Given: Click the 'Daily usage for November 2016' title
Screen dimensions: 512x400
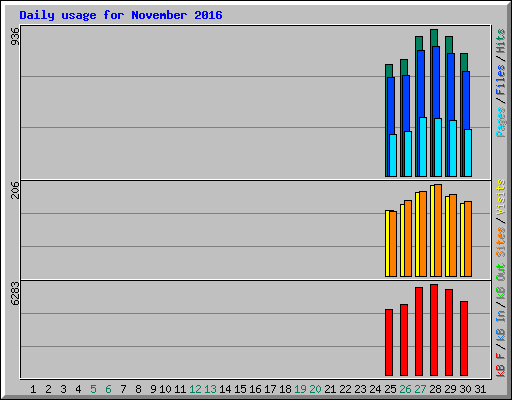Looking at the screenshot, I should click(x=121, y=15).
